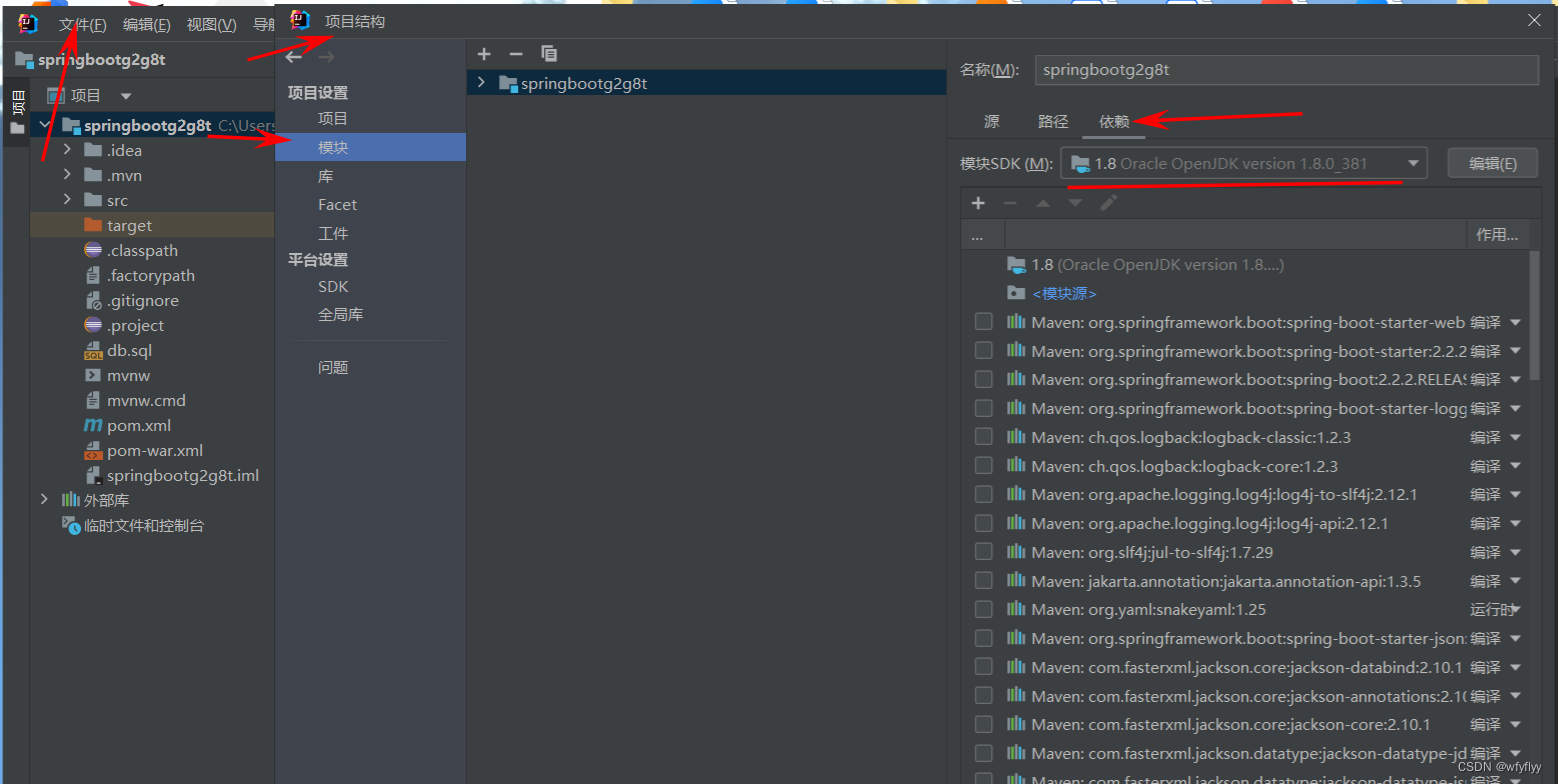Check export for logback-classic:1.2.3
This screenshot has width=1558, height=784.
coord(984,437)
